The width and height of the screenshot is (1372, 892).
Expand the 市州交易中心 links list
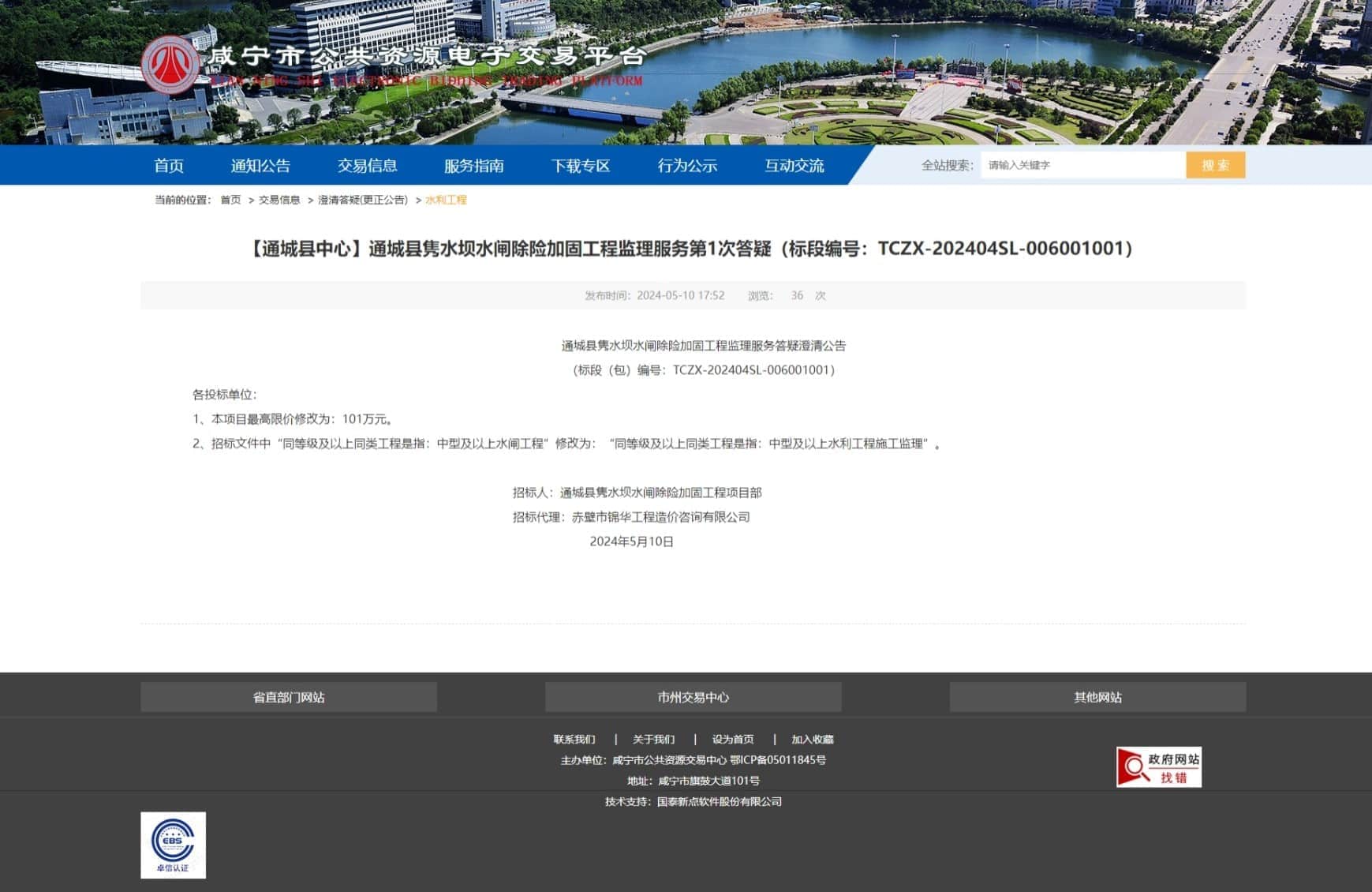click(693, 697)
